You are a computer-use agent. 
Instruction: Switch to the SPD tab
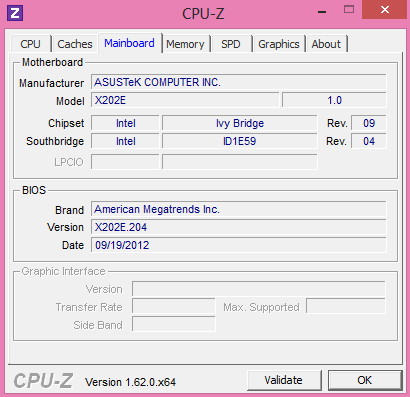point(231,44)
